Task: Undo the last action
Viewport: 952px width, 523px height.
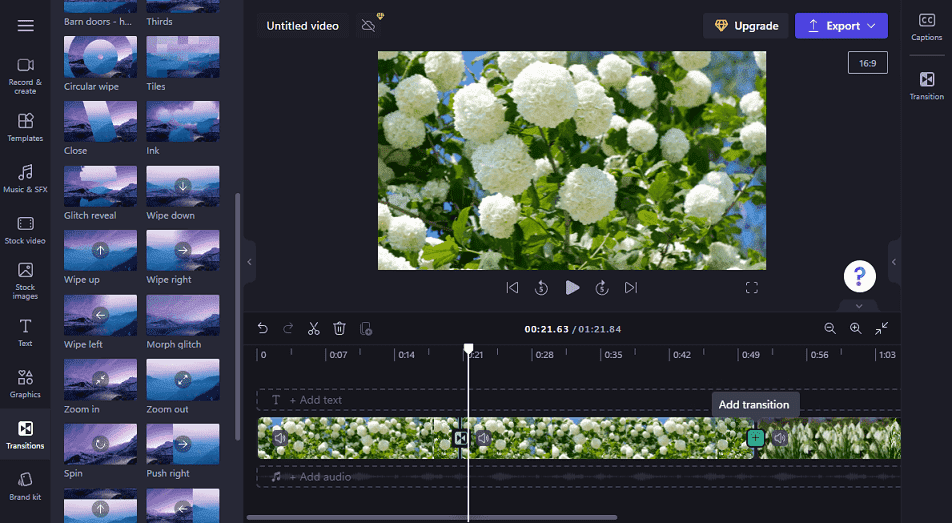Action: click(x=262, y=329)
